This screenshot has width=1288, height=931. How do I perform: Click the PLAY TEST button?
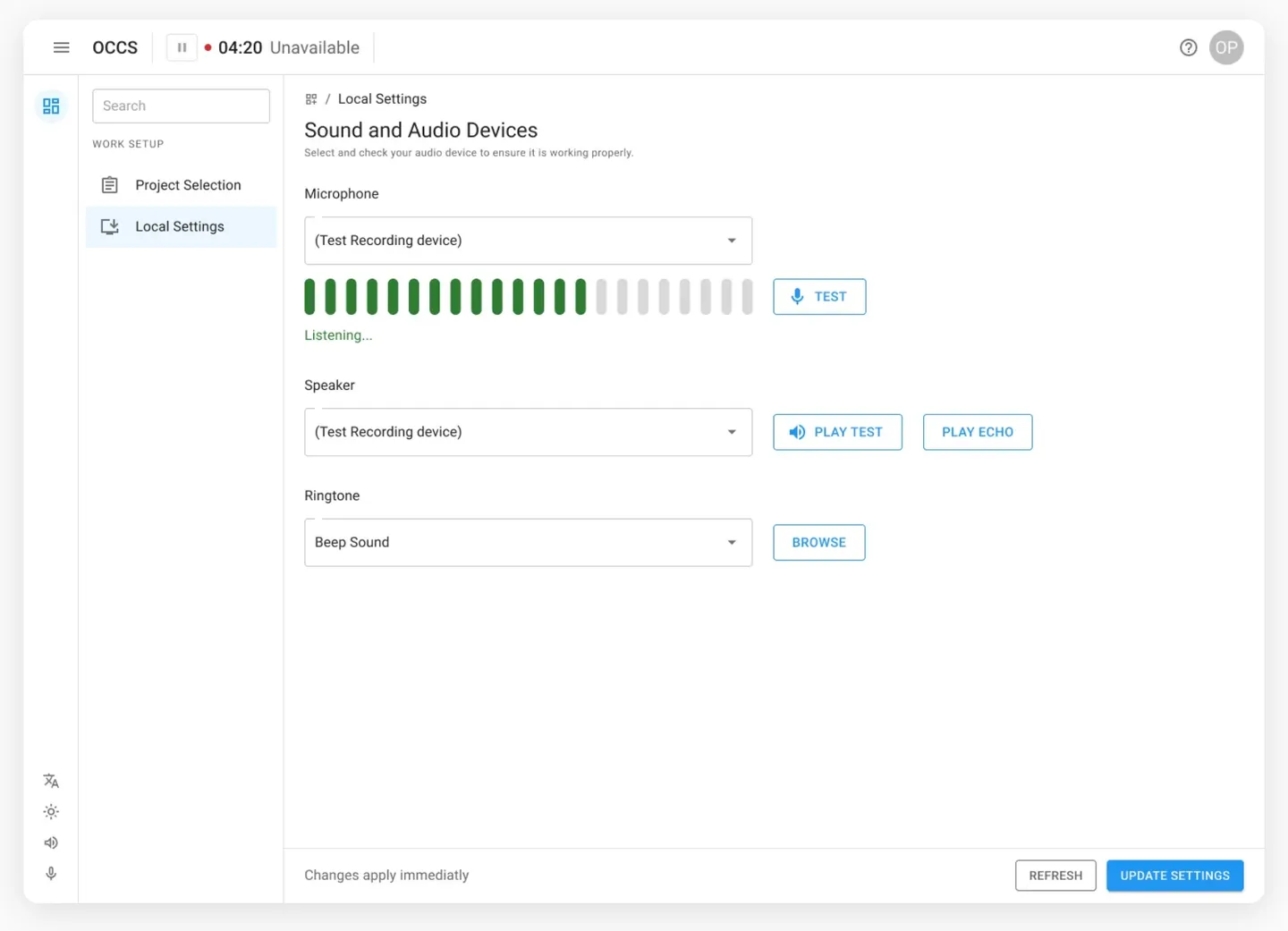(837, 432)
